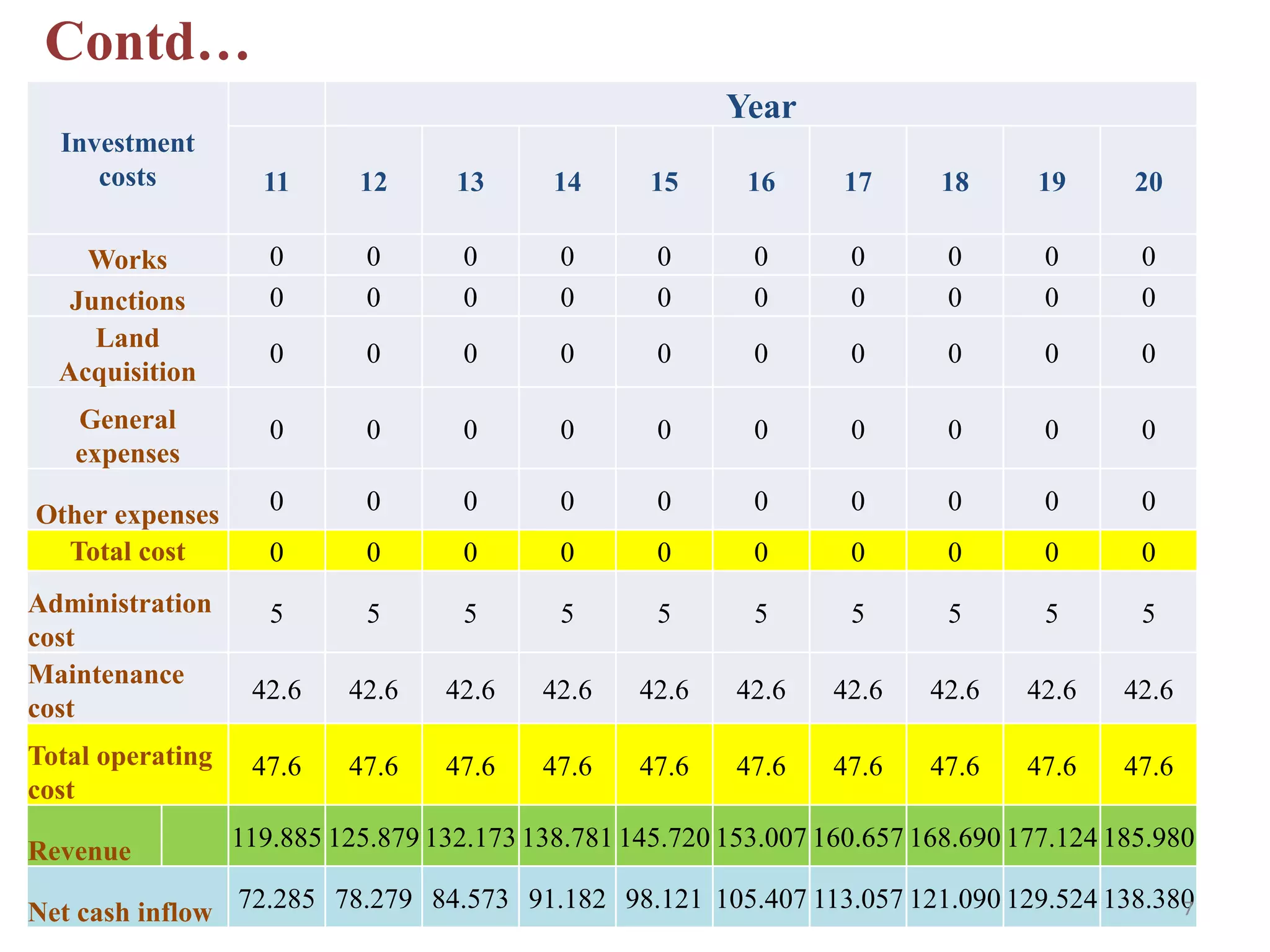Select the Total operating cost label
1270x952 pixels.
[120, 772]
